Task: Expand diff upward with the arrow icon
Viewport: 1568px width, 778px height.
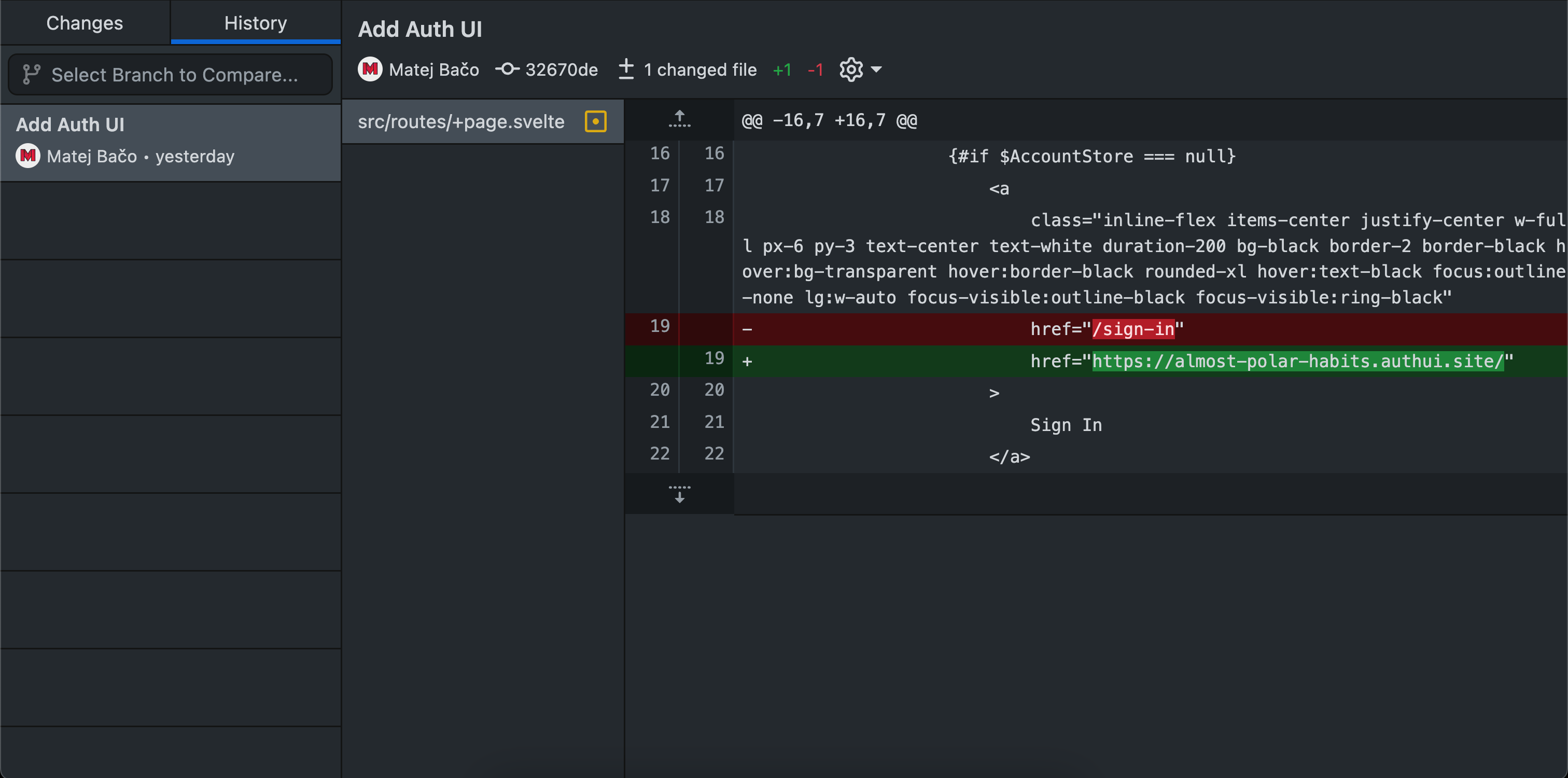Action: point(679,119)
